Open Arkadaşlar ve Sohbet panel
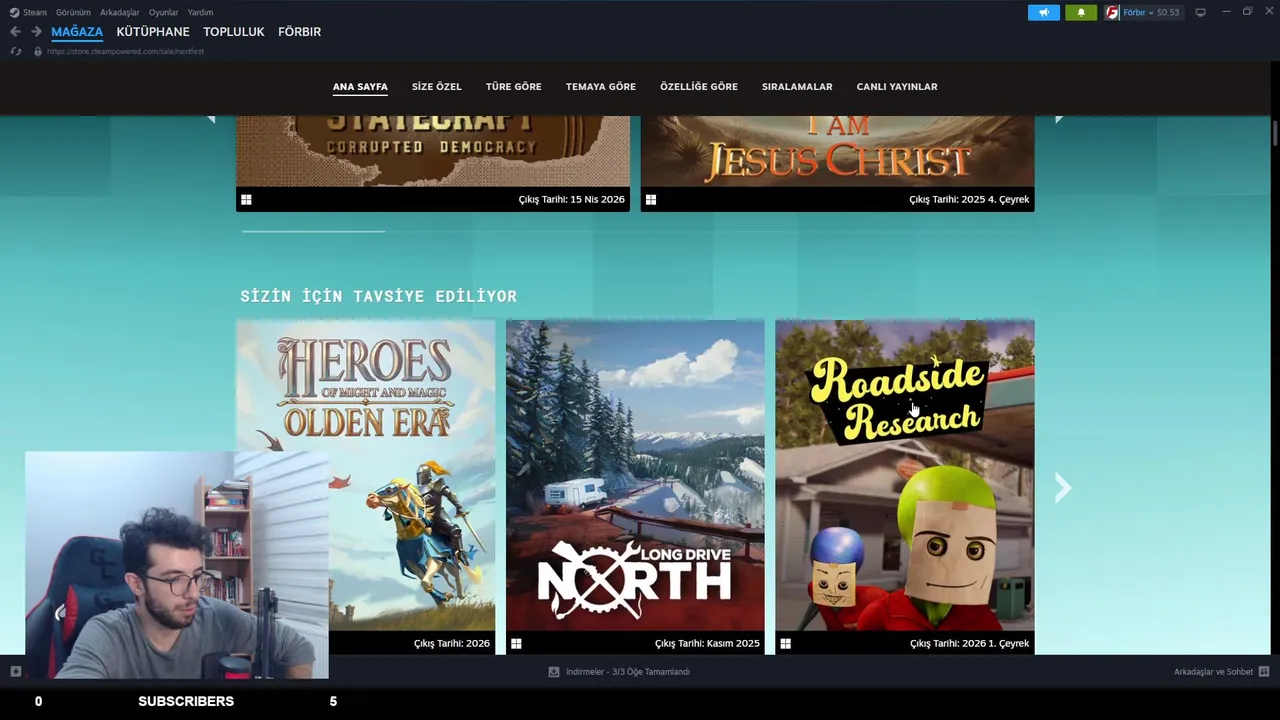This screenshot has height=720, width=1280. 1213,671
